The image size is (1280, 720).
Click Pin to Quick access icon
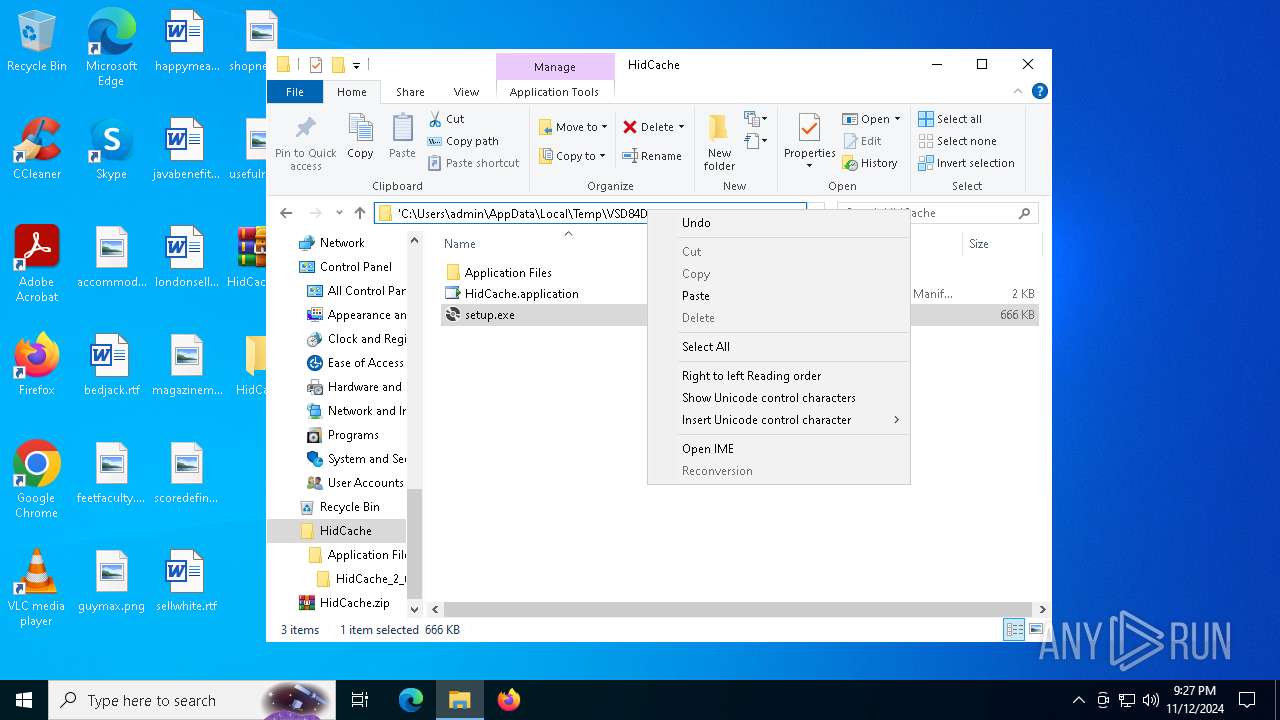(306, 141)
